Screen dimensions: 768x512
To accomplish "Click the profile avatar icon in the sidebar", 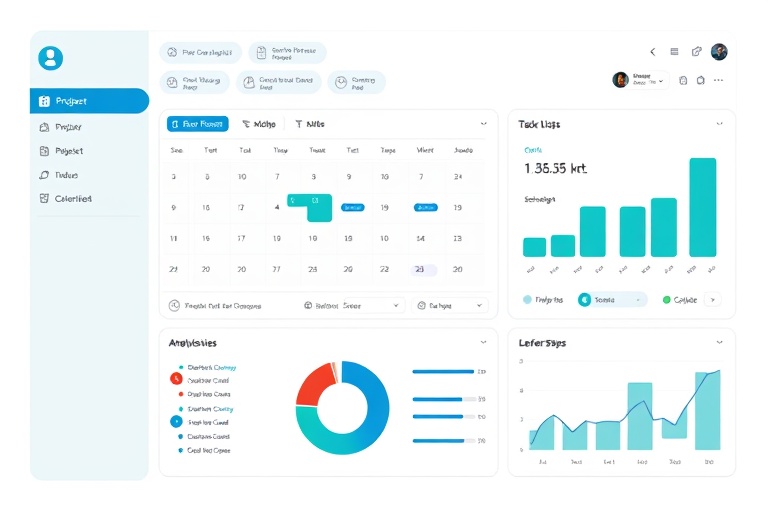I will coord(50,58).
